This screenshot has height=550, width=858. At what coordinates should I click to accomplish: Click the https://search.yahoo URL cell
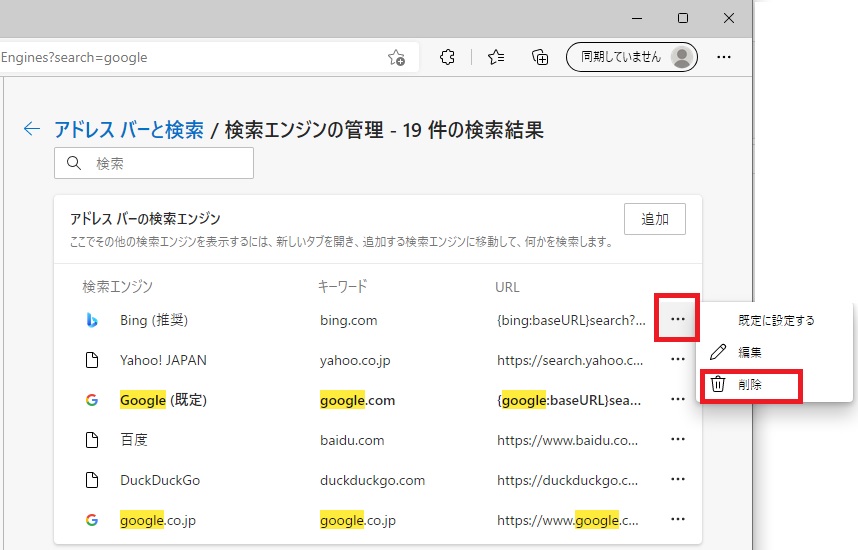click(x=570, y=360)
